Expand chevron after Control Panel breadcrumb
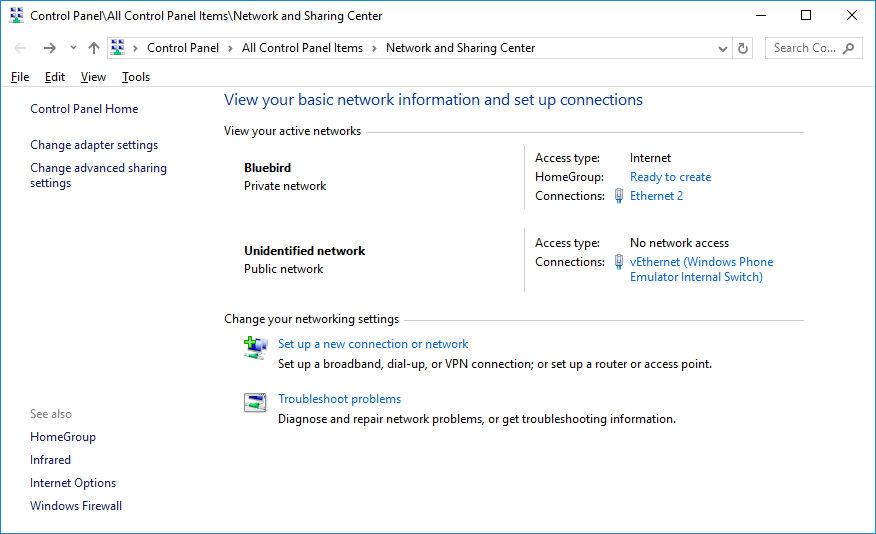The height and width of the screenshot is (534, 876). (x=230, y=49)
